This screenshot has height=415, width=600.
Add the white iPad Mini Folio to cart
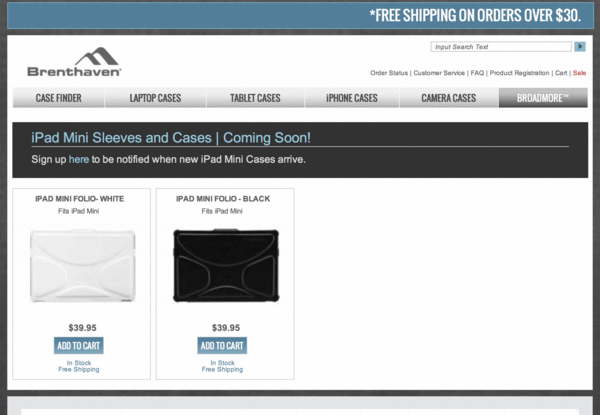78,345
